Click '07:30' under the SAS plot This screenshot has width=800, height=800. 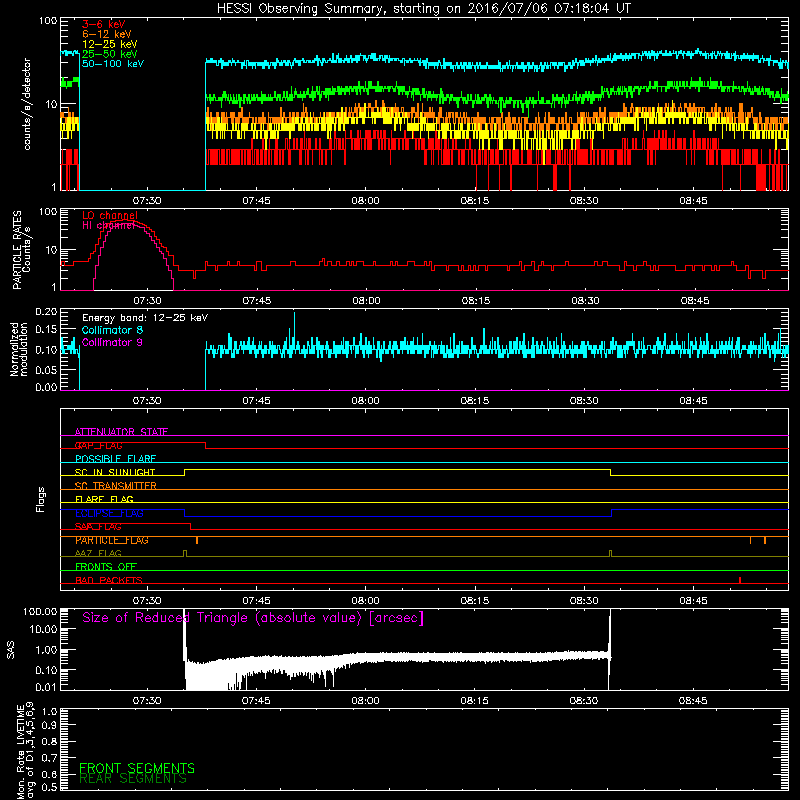pyautogui.click(x=147, y=701)
